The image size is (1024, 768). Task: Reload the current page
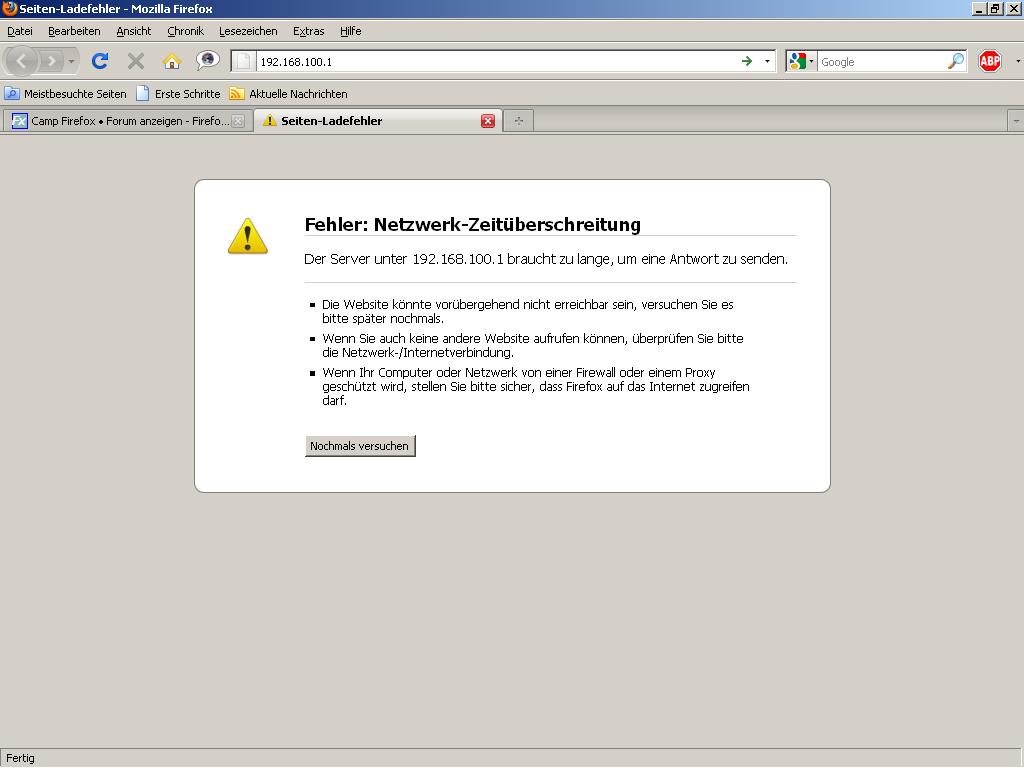click(x=100, y=61)
